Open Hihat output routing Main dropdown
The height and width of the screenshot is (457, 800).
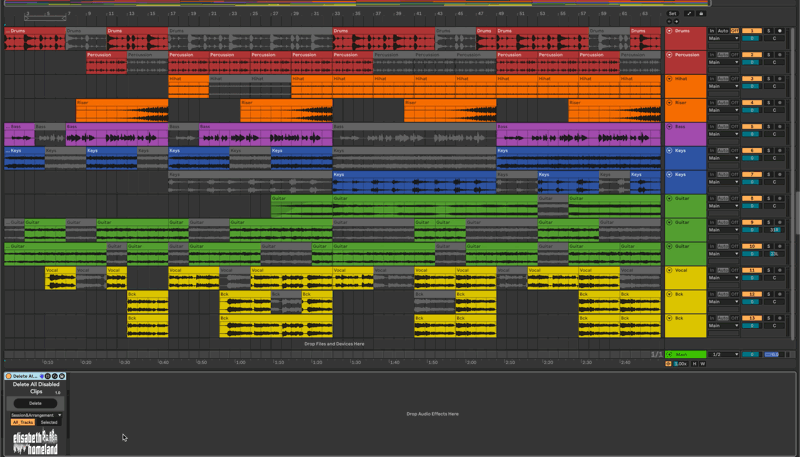[723, 86]
